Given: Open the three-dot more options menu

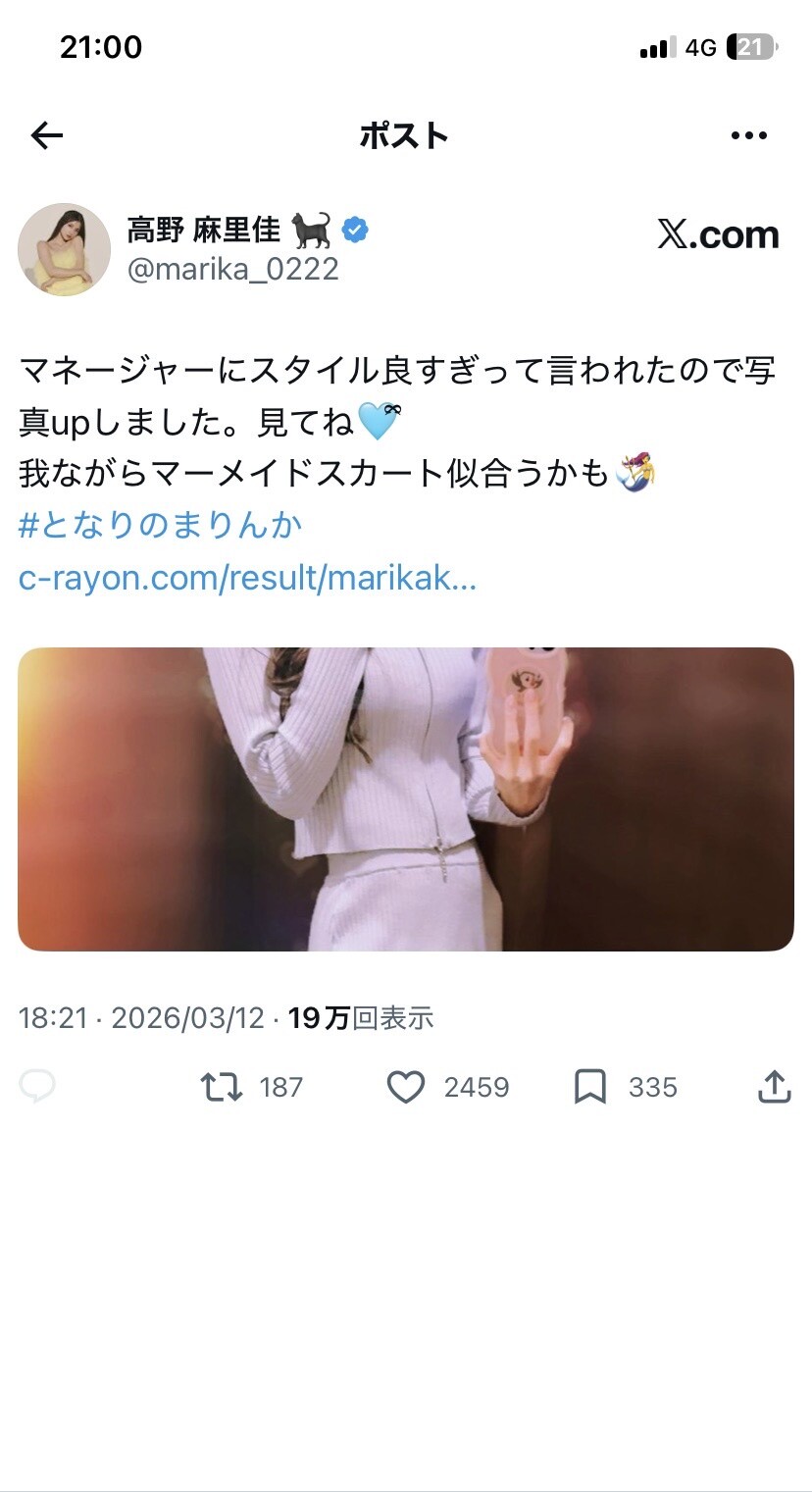Looking at the screenshot, I should point(749,135).
